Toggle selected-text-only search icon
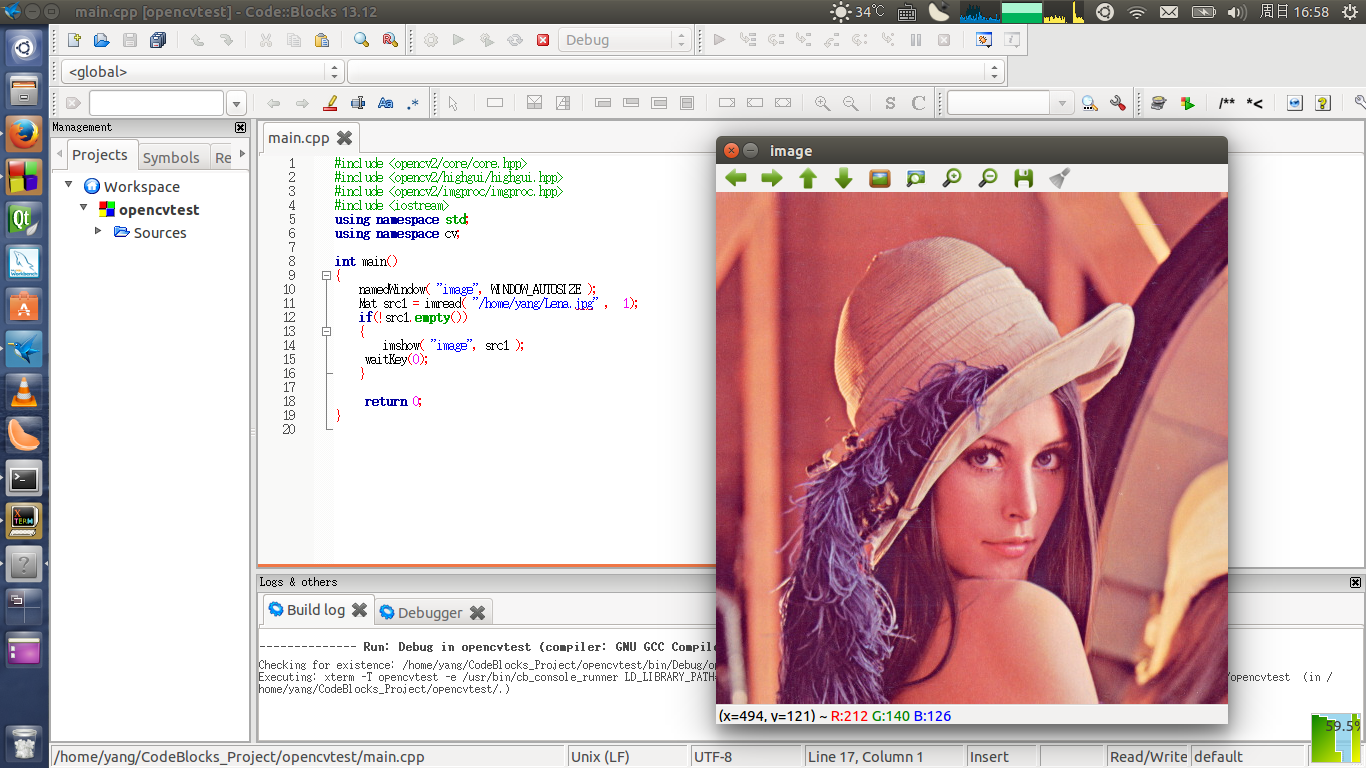 358,103
